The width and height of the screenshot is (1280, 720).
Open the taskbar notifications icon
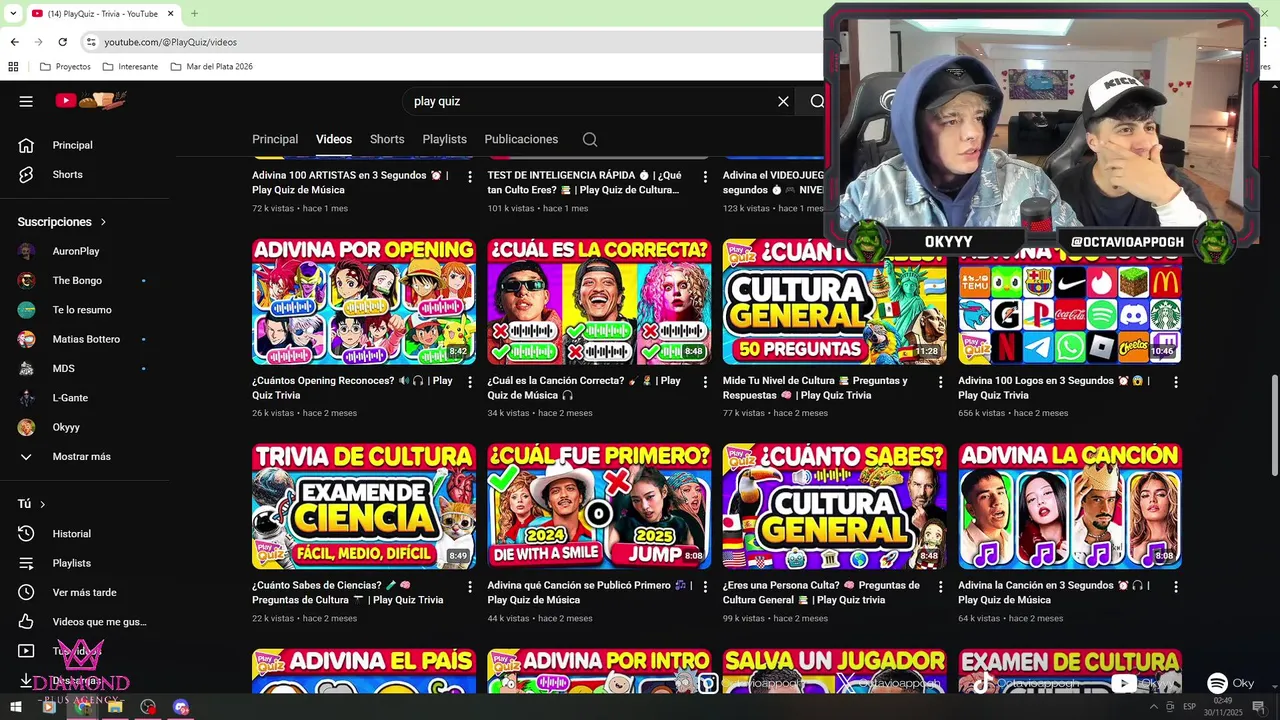coord(1259,707)
